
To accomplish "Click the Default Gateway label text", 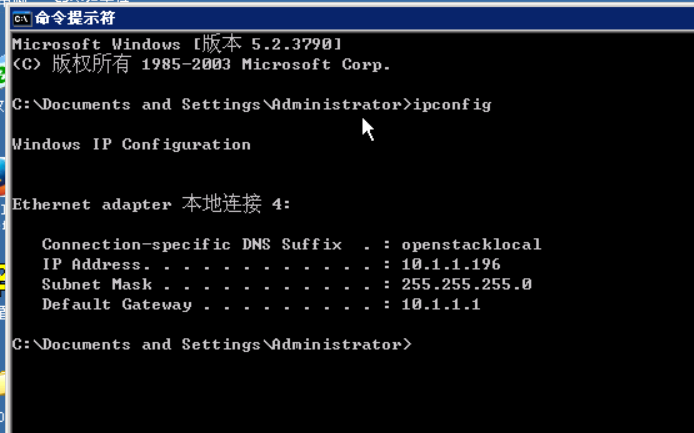I will 117,305.
